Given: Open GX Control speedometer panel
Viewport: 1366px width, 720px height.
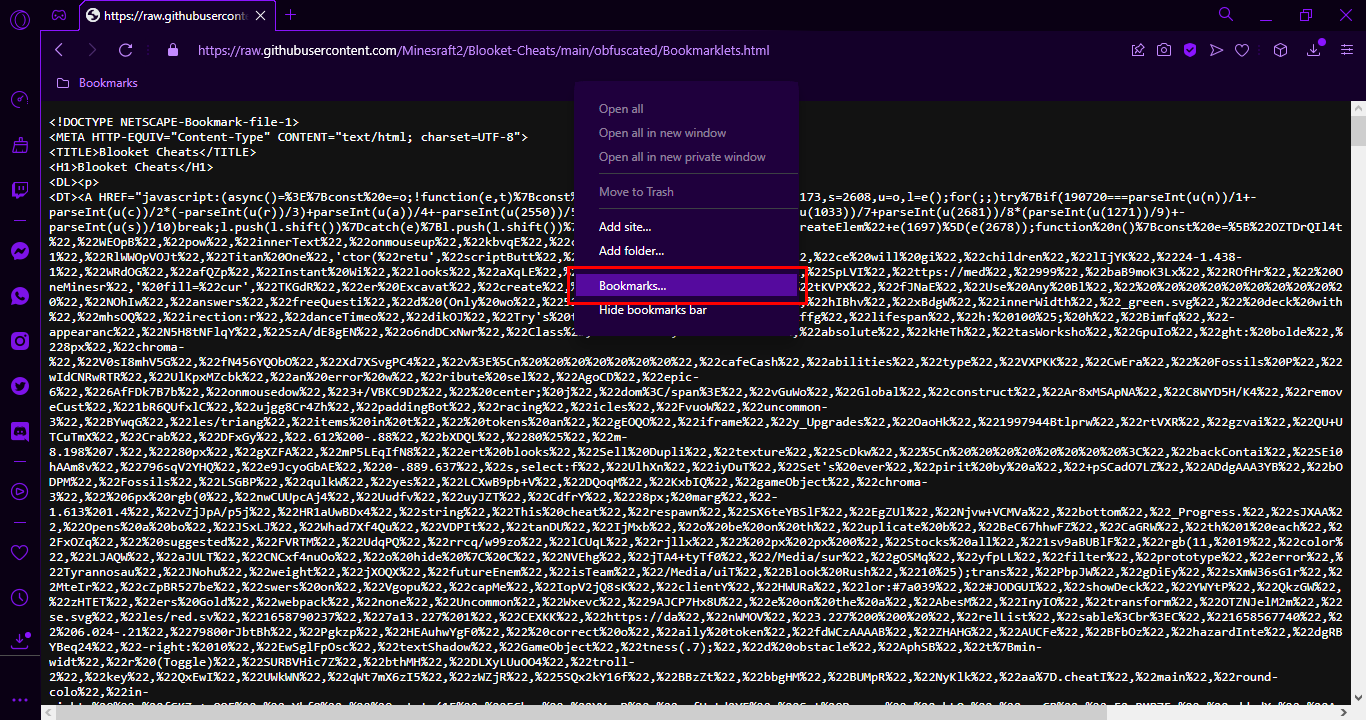Looking at the screenshot, I should point(19,100).
